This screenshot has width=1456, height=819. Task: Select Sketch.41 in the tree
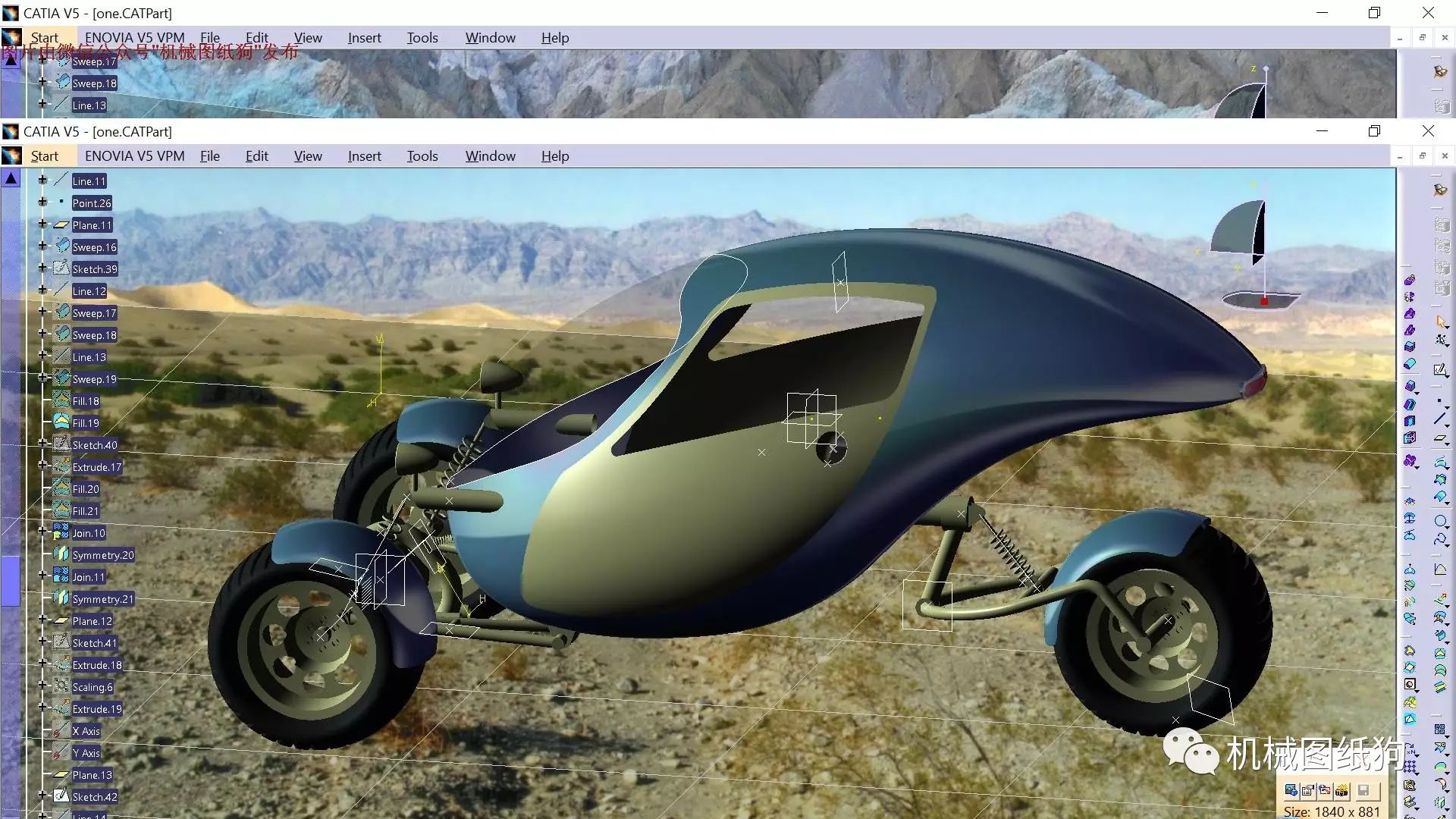pos(95,642)
